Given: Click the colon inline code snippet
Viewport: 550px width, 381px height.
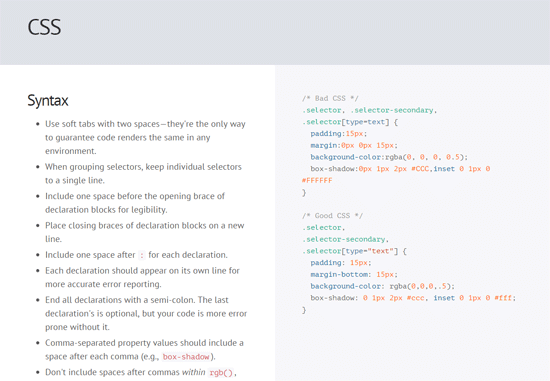Looking at the screenshot, I should tap(142, 255).
